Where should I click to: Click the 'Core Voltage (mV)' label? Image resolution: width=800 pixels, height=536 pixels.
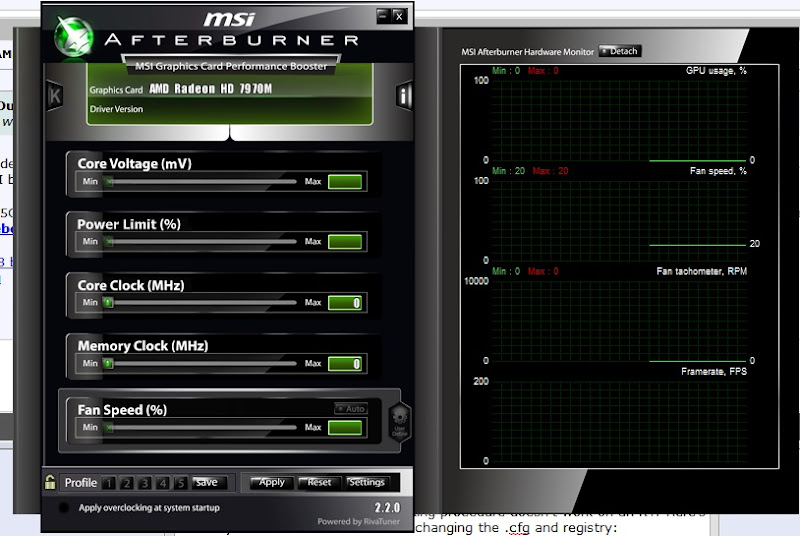click(x=135, y=163)
